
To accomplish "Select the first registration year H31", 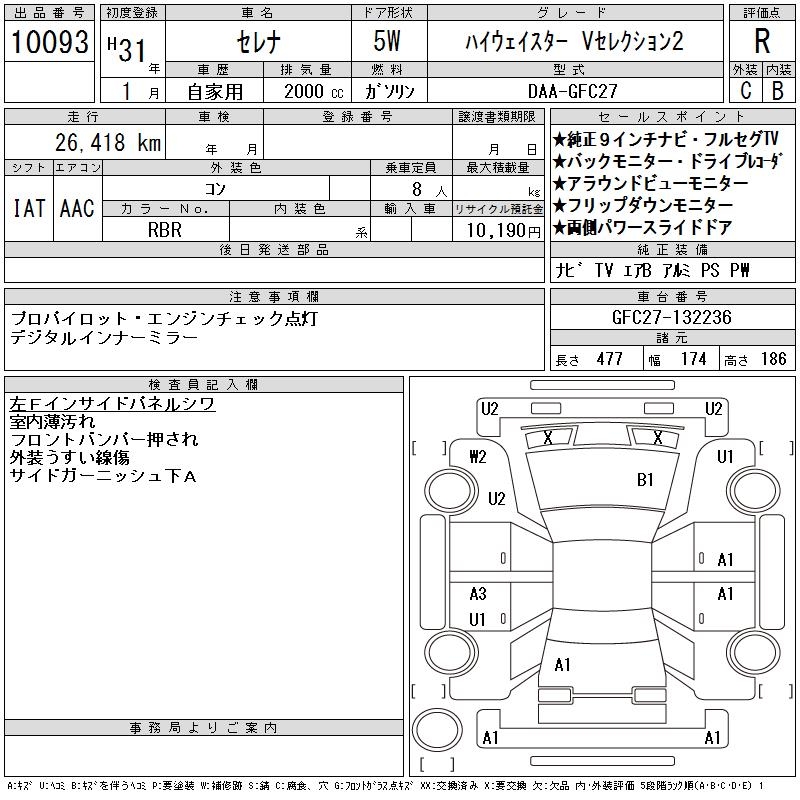I will 127,49.
